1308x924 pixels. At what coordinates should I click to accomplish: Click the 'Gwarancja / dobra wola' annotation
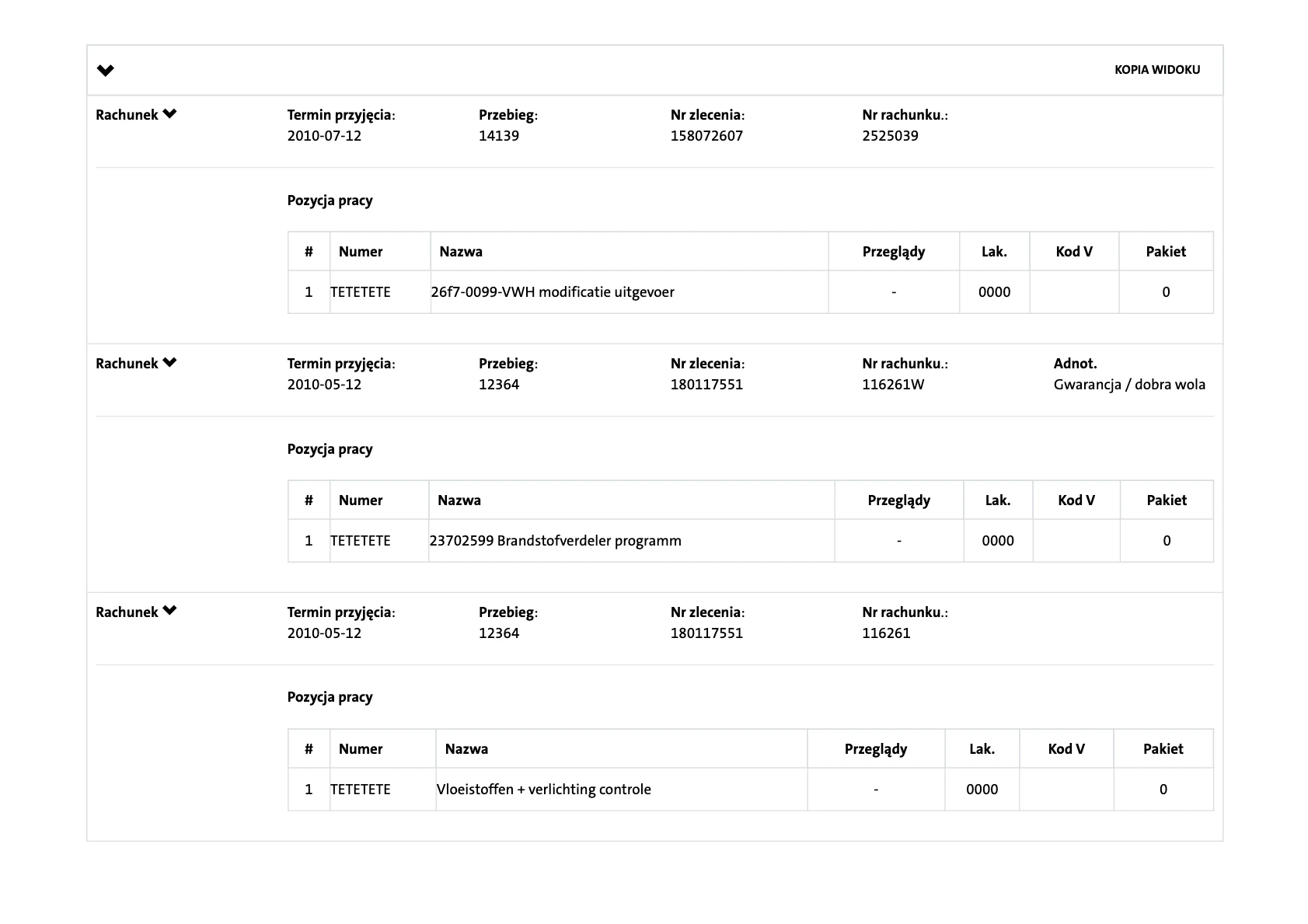coord(1129,385)
